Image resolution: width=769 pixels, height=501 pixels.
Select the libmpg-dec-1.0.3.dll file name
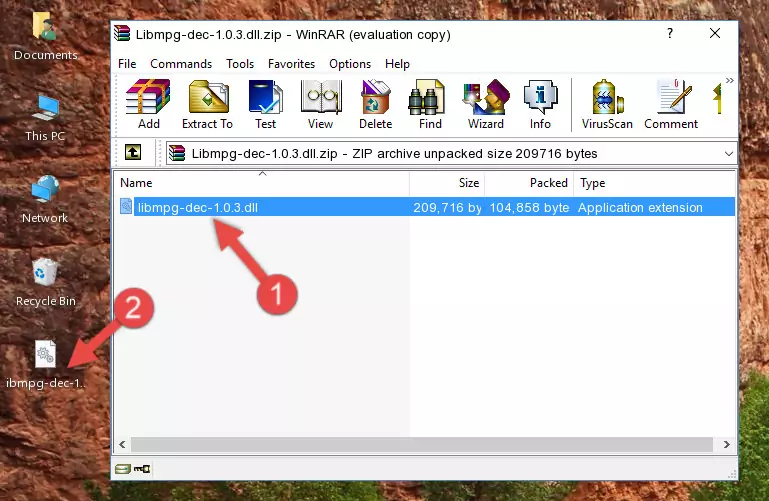pyautogui.click(x=198, y=207)
